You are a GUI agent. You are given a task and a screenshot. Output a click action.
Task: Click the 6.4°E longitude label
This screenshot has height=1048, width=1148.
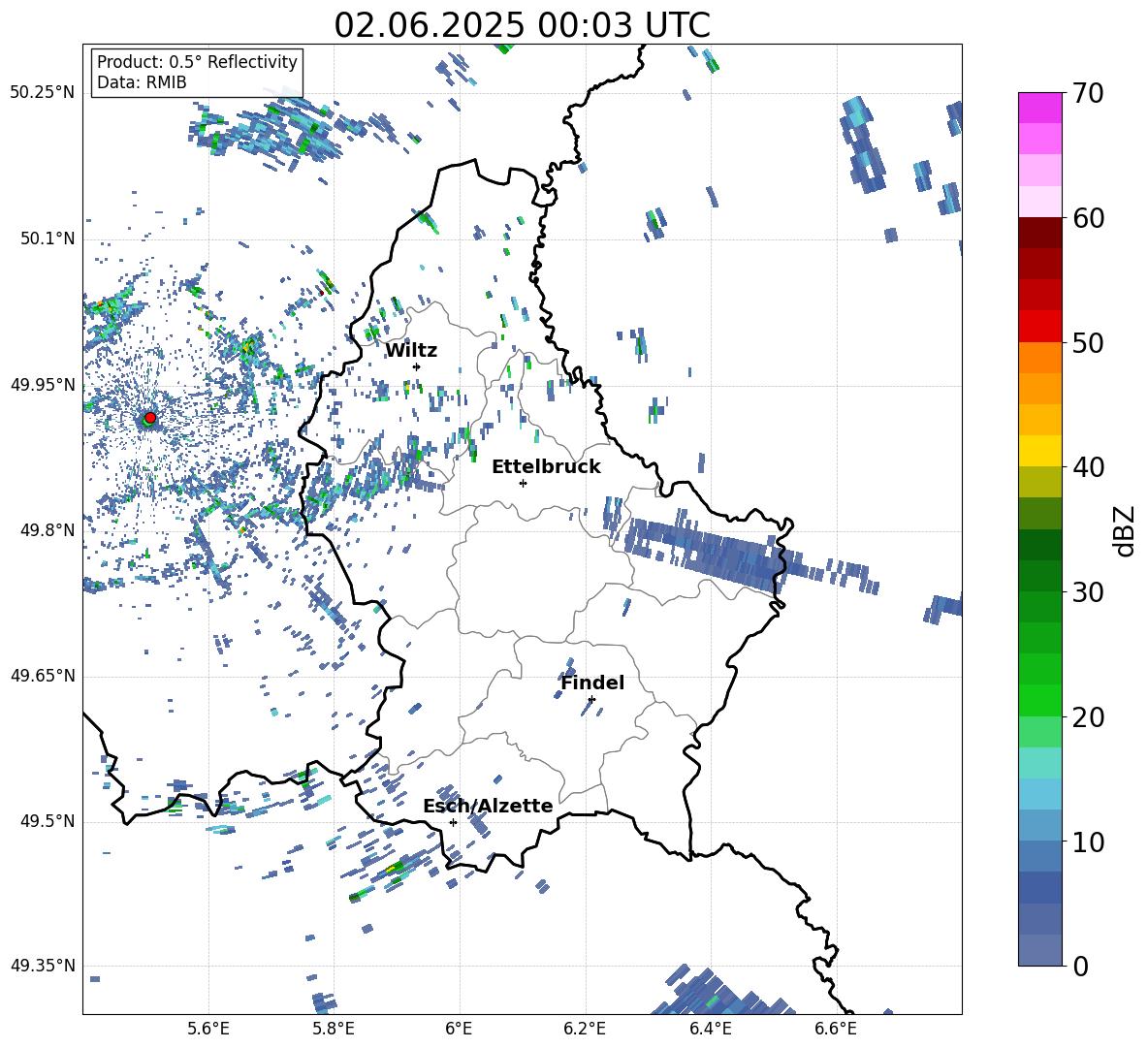[710, 1030]
